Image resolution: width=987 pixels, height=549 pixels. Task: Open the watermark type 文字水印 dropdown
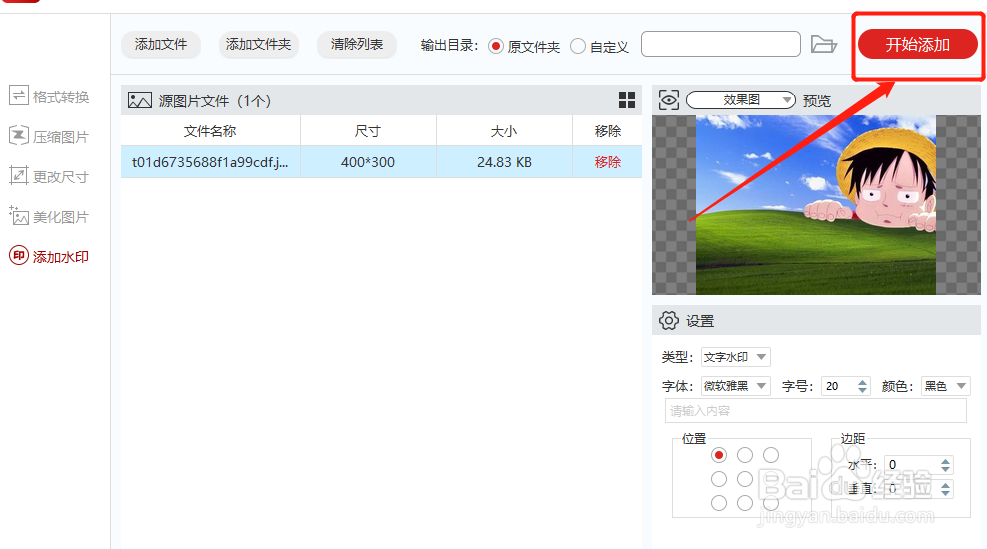pyautogui.click(x=736, y=357)
